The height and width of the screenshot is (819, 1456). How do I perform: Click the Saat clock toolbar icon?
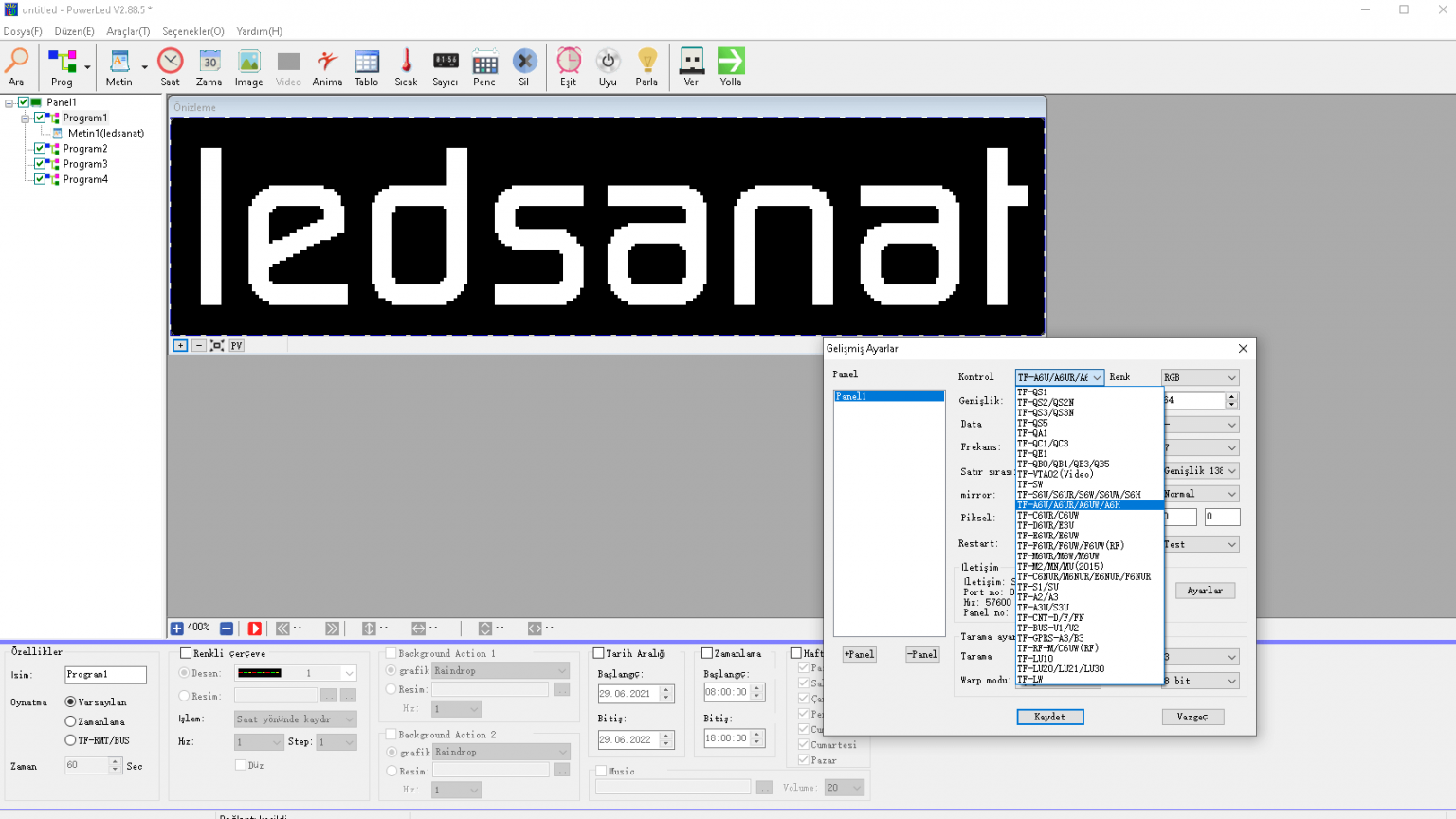171,66
